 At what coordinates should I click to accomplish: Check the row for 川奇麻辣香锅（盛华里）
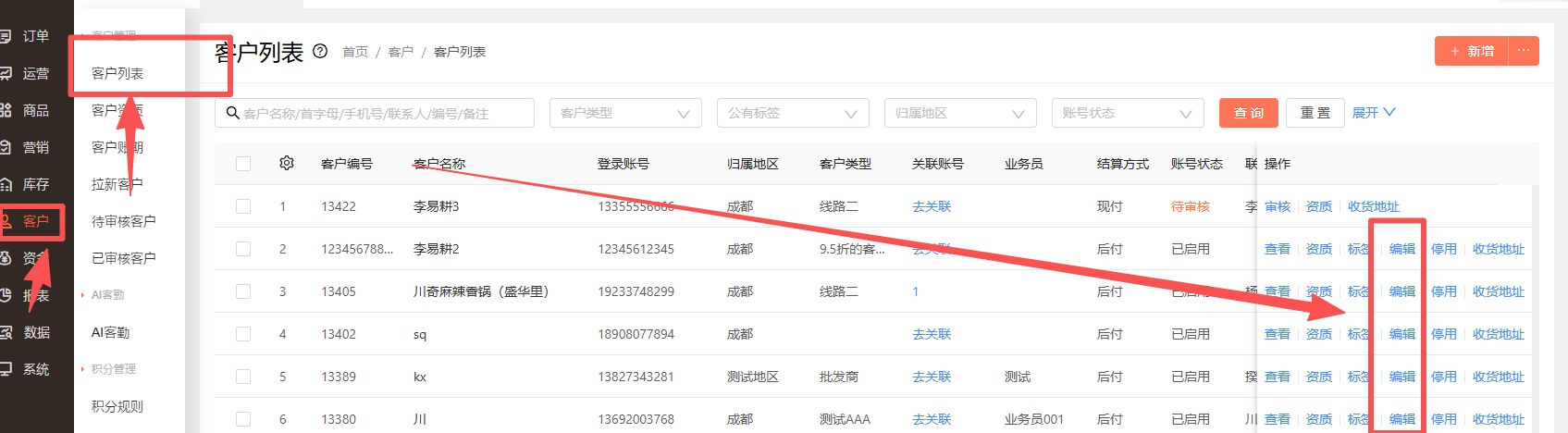243,291
